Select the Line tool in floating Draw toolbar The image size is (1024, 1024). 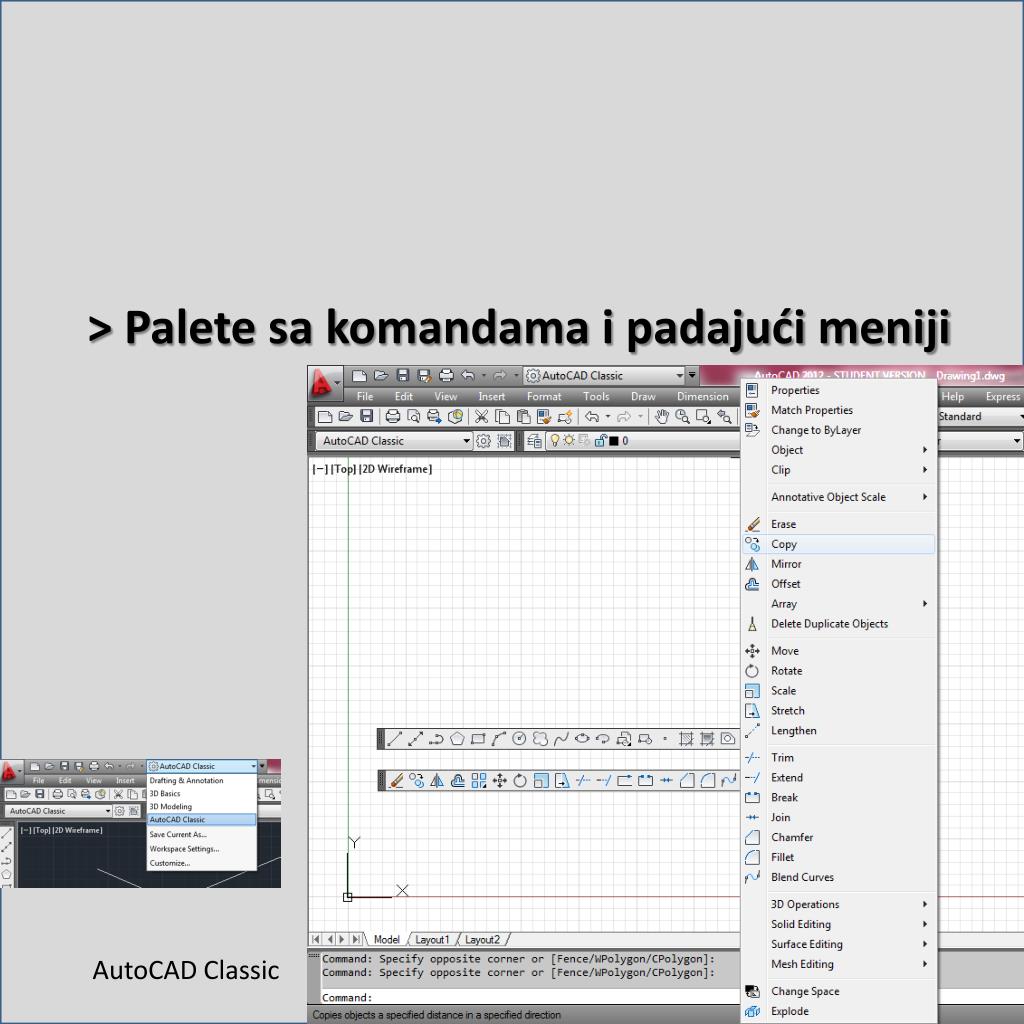click(394, 739)
